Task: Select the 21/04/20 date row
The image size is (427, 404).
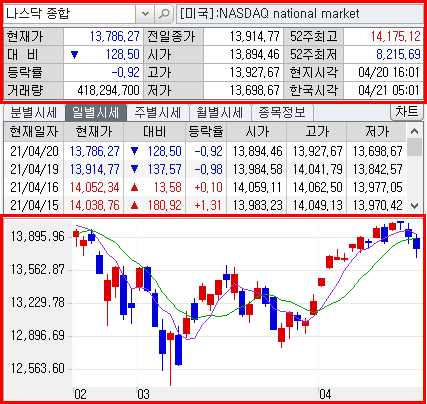Action: (205, 151)
